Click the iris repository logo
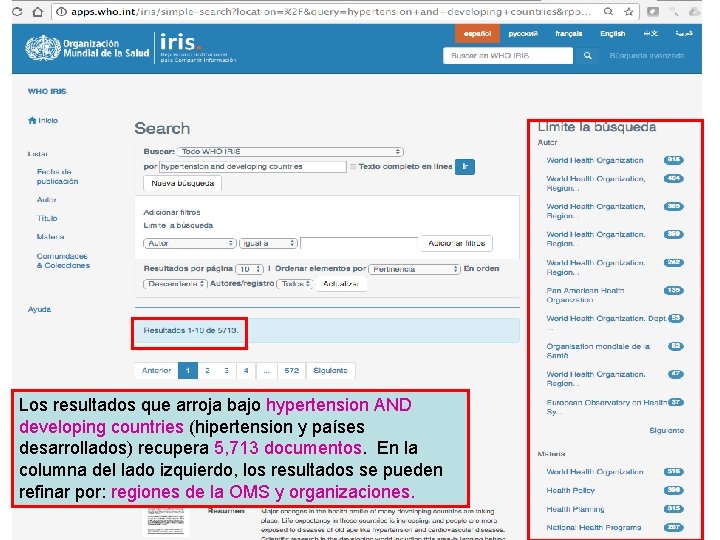 tap(197, 48)
